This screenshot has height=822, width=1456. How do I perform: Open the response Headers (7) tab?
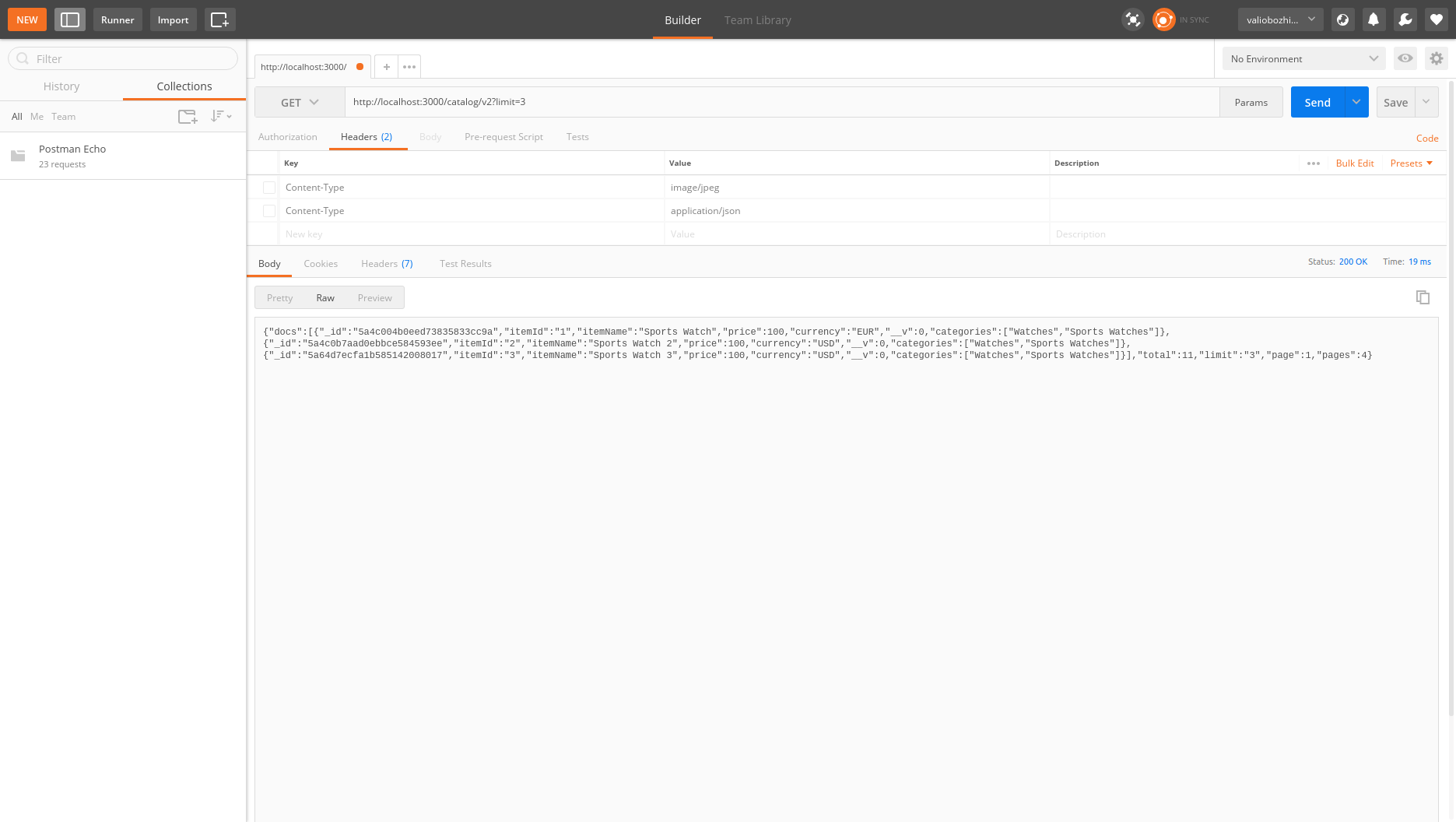tap(387, 264)
